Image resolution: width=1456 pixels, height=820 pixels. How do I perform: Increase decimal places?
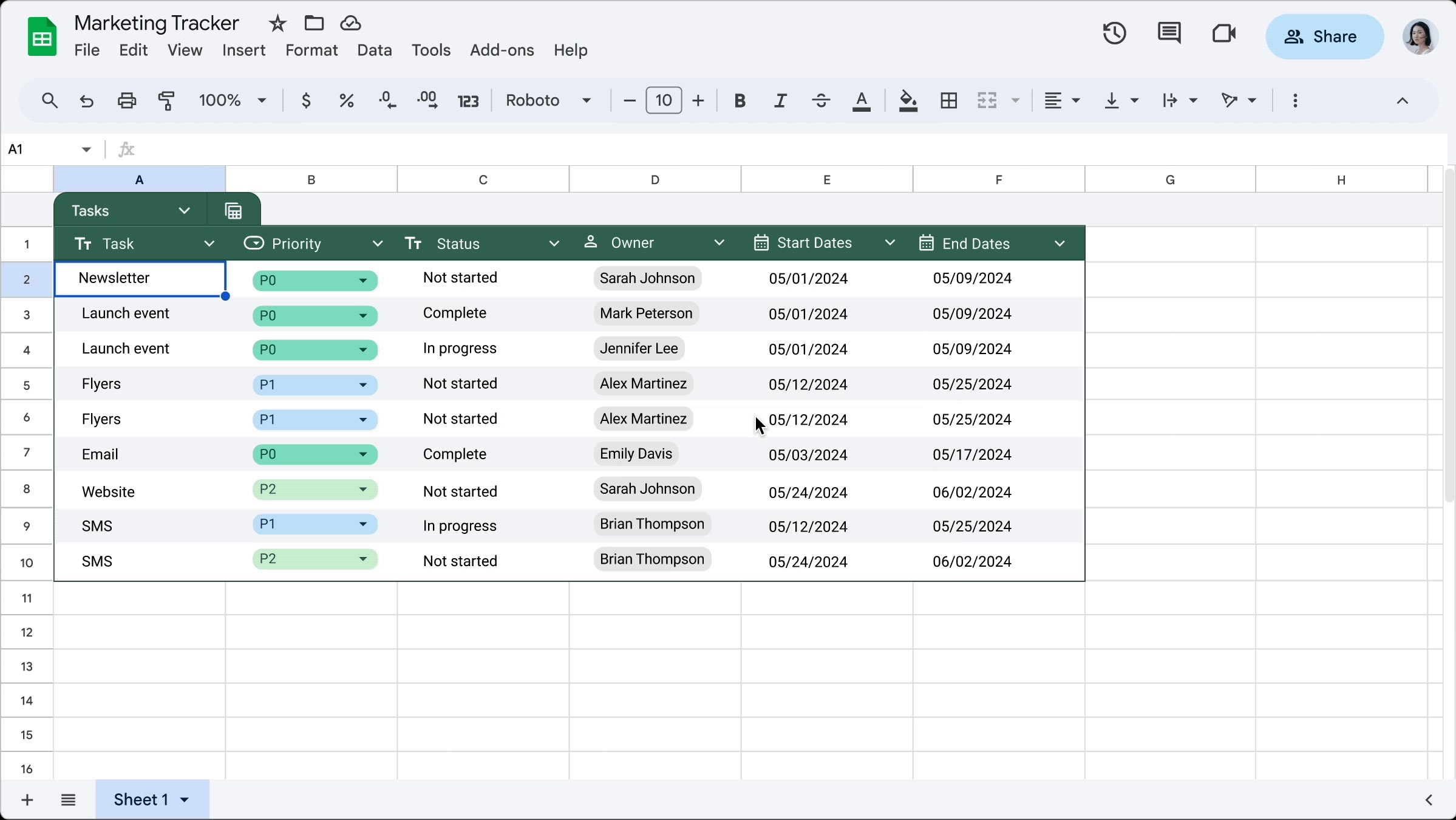(x=427, y=100)
